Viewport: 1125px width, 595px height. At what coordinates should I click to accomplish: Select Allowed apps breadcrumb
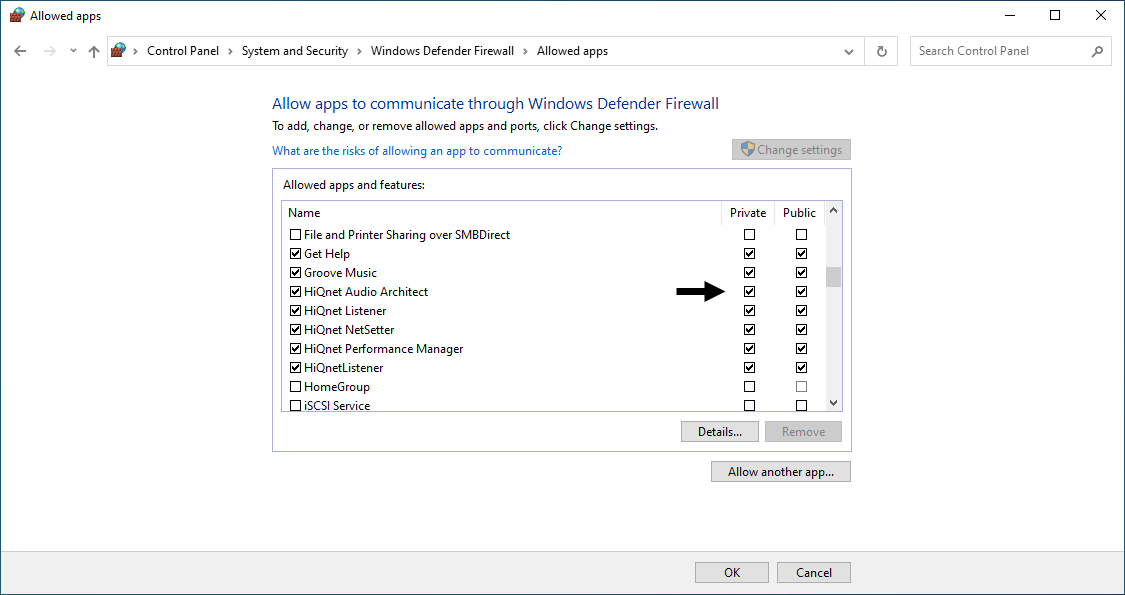(573, 51)
